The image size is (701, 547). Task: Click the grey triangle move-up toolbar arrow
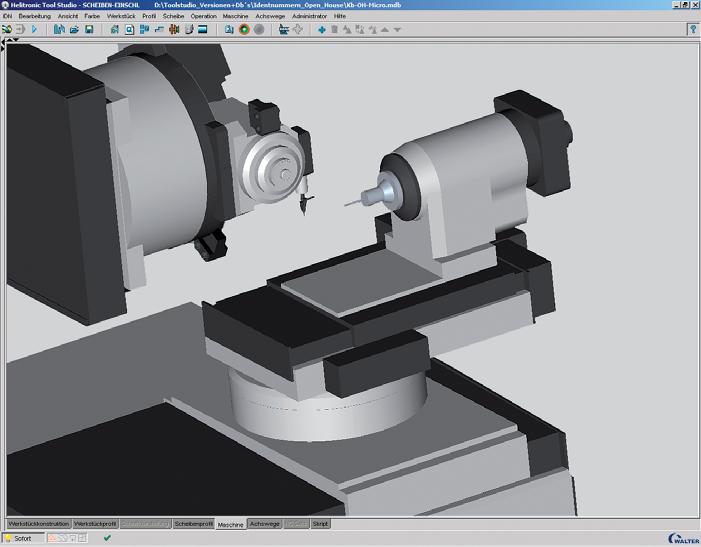point(384,29)
